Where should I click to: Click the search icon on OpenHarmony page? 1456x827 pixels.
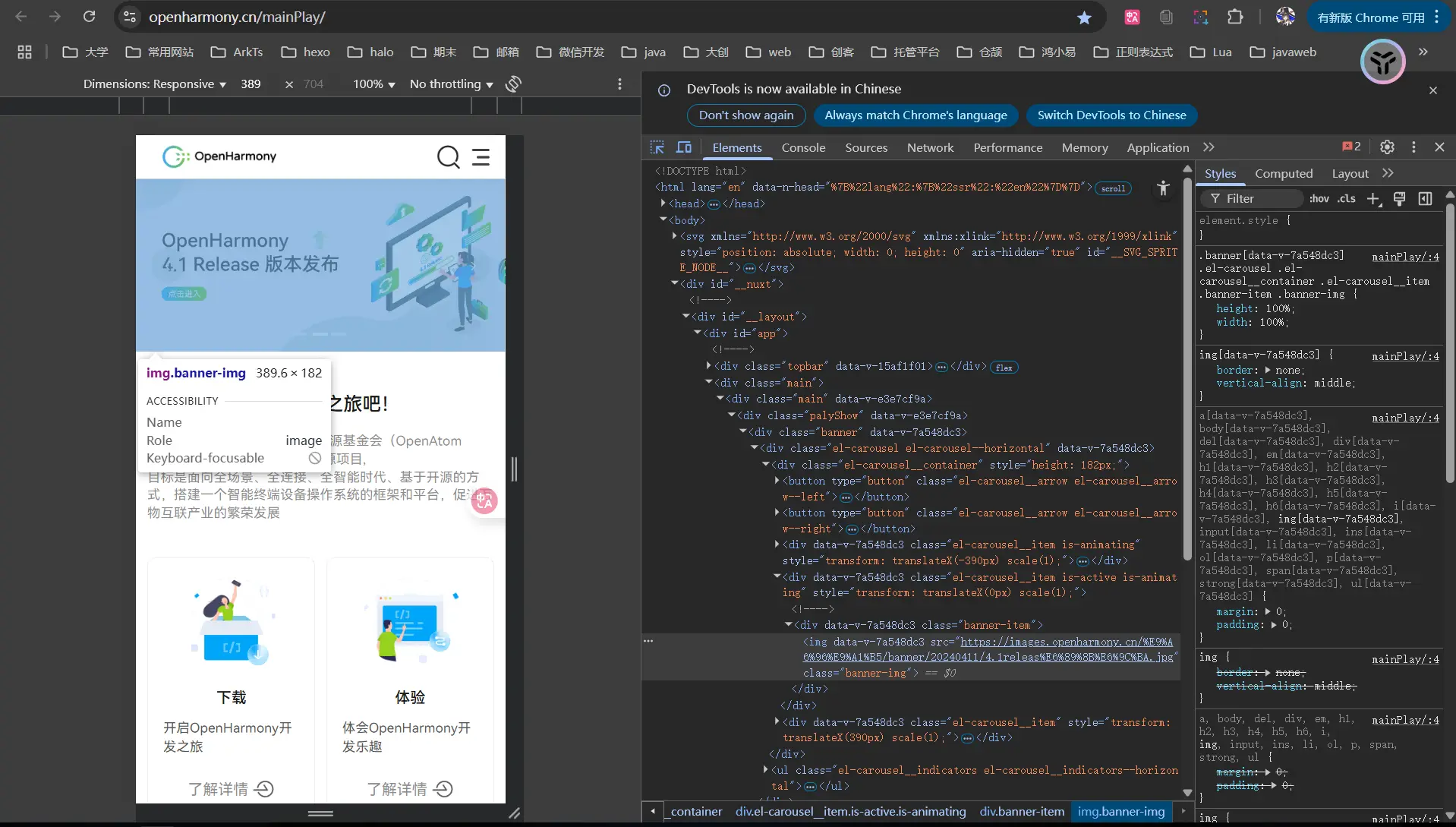point(448,157)
